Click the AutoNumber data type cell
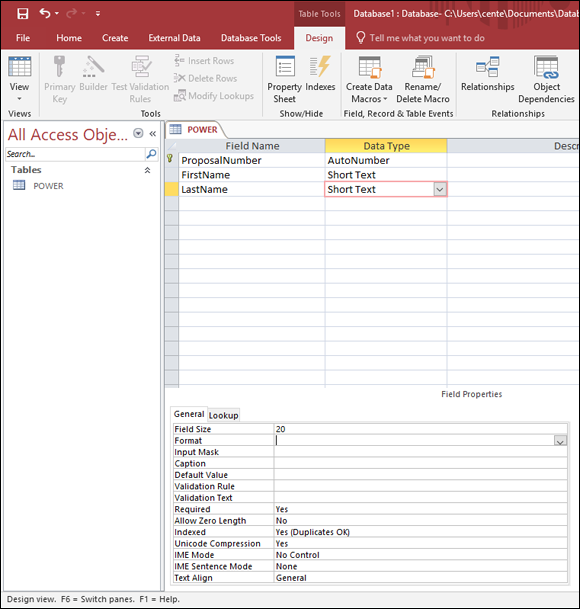The height and width of the screenshot is (609, 580). coord(386,160)
